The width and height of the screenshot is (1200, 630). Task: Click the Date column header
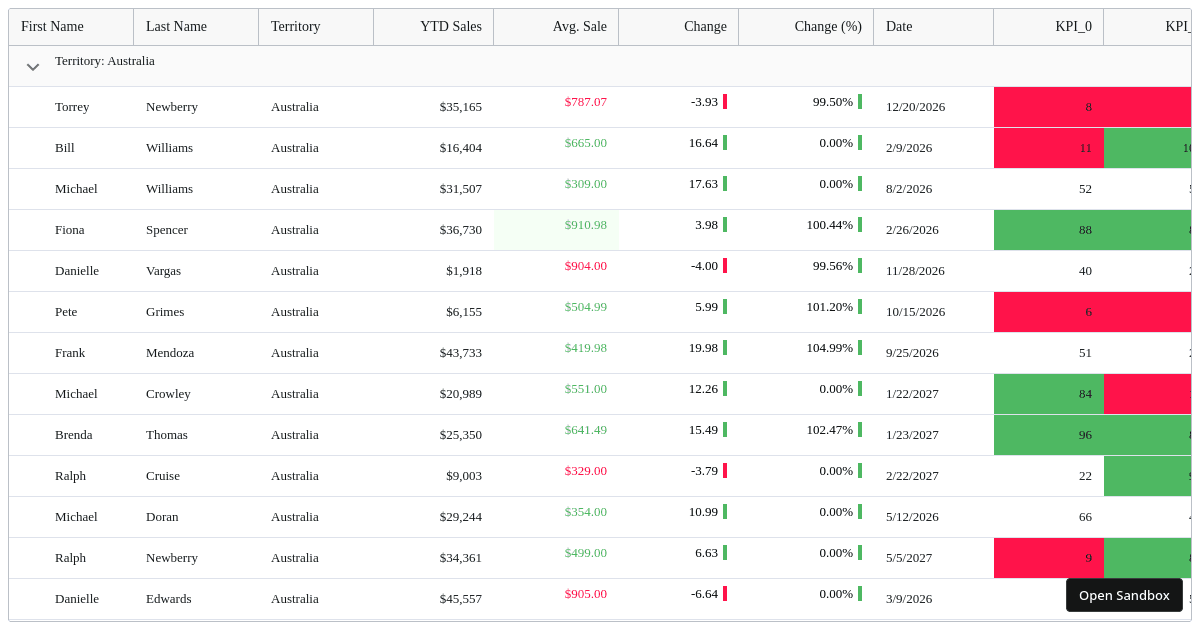click(934, 27)
